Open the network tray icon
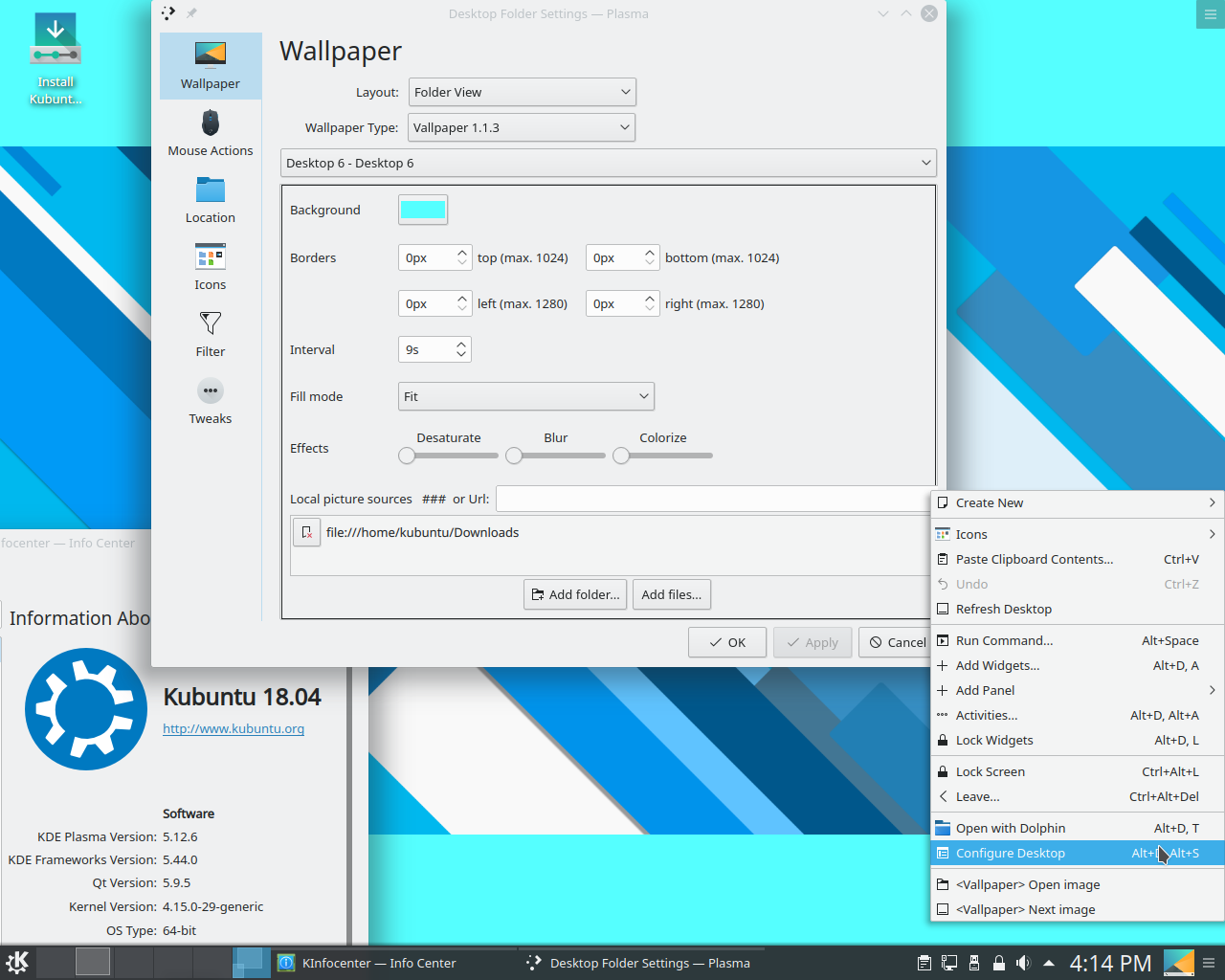The width and height of the screenshot is (1225, 980). (949, 963)
